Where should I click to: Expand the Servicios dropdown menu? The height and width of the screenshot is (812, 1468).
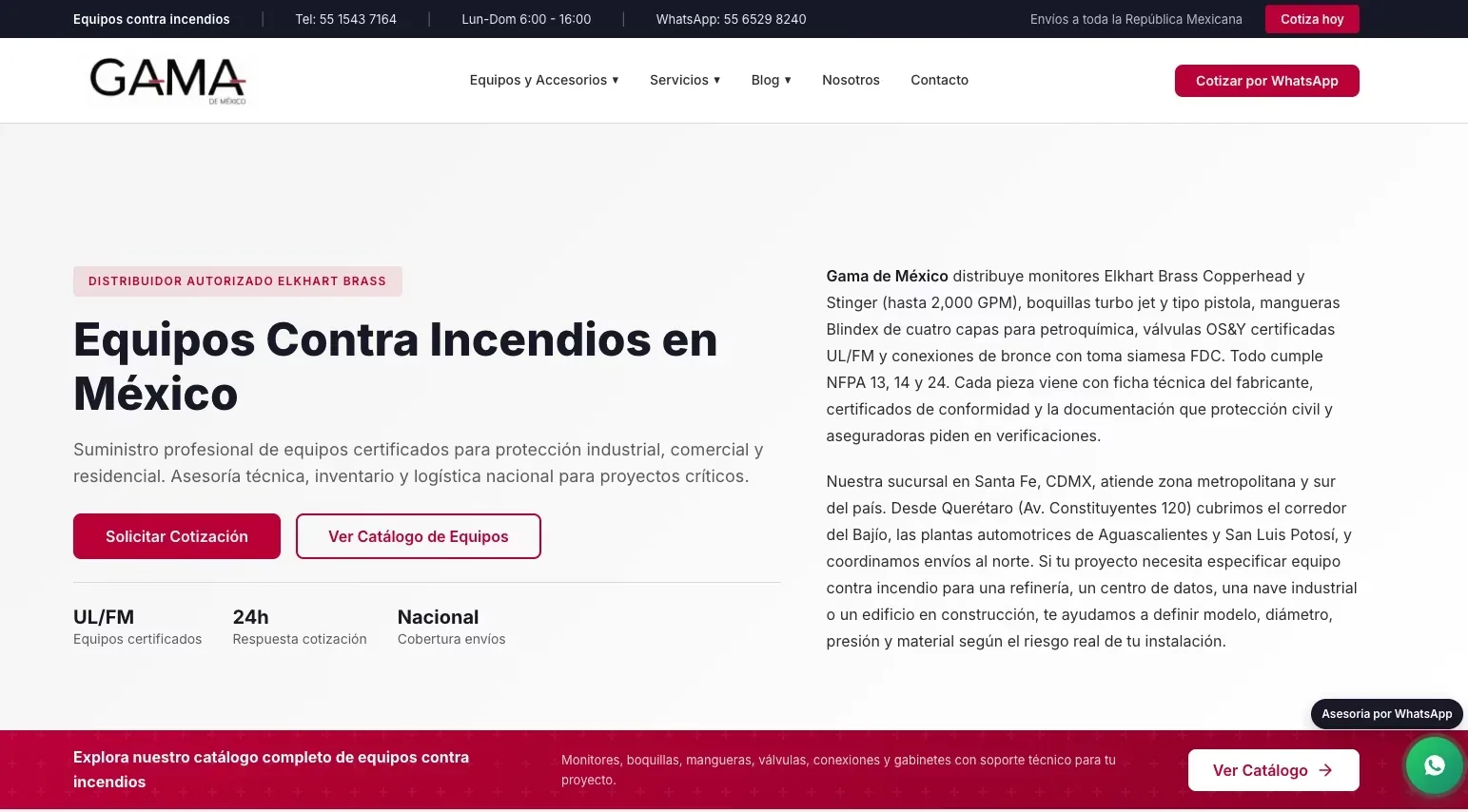[x=685, y=80]
